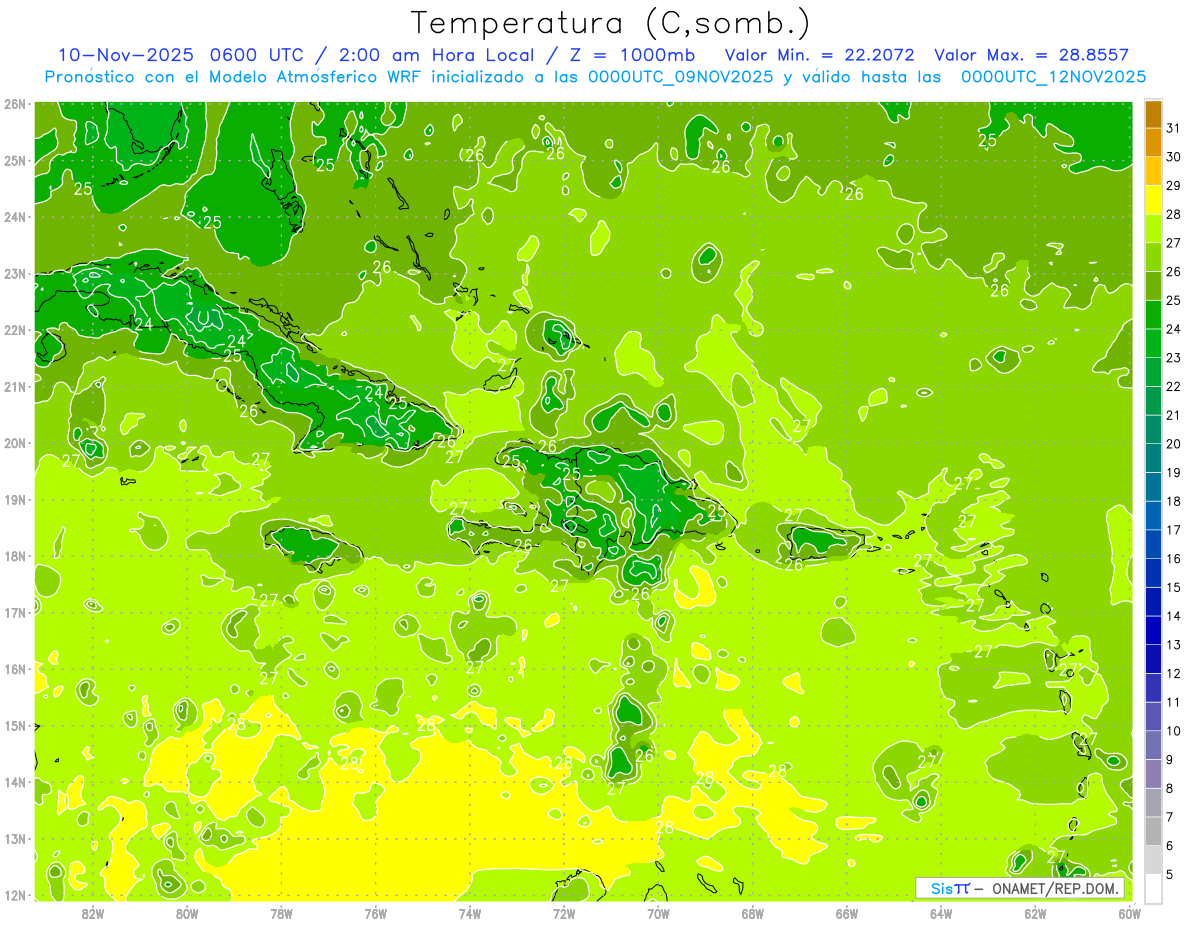The width and height of the screenshot is (1200, 927).
Task: Click the 16N latitude axis label
Action: pyautogui.click(x=14, y=669)
